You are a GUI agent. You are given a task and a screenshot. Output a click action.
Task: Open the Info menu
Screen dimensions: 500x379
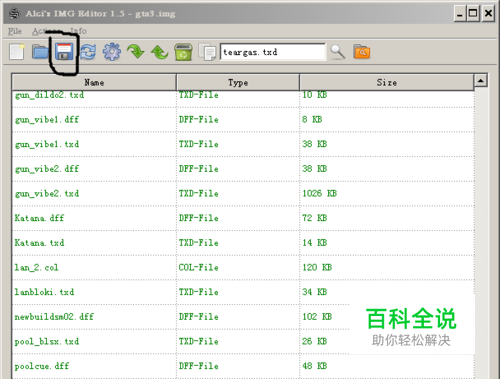79,31
